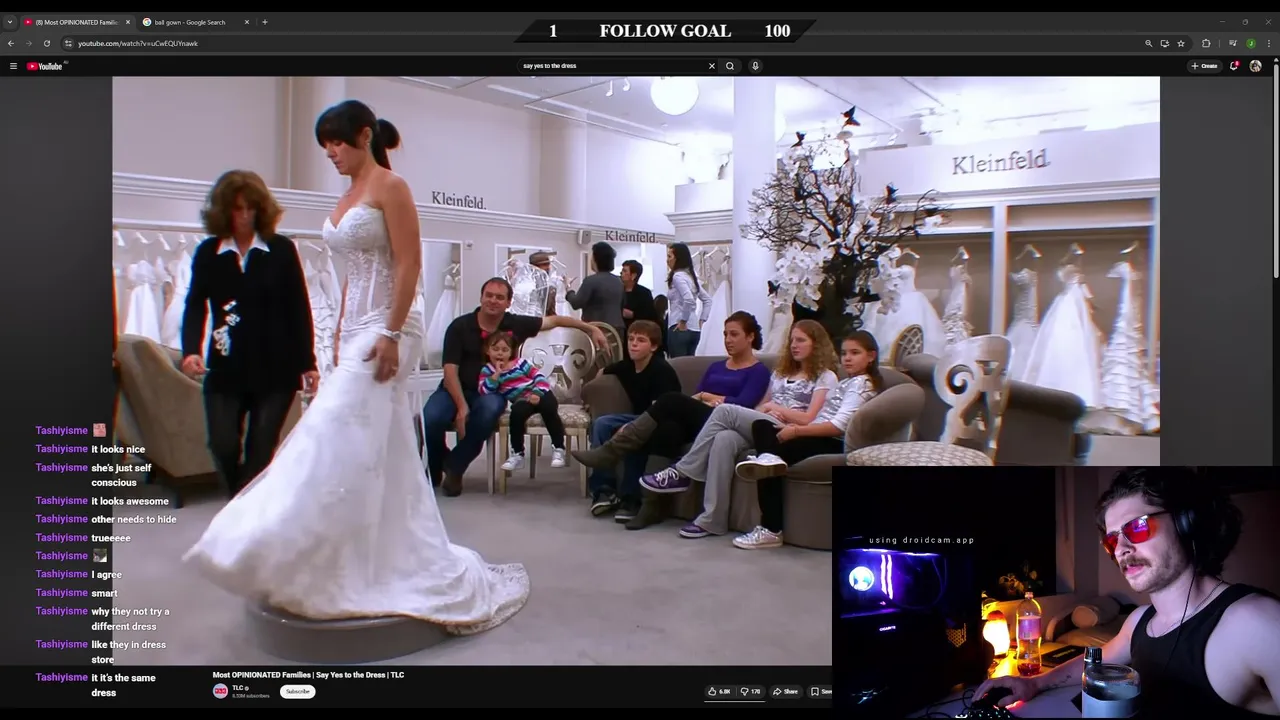Switch to the ball gown Google Search tab
The height and width of the screenshot is (720, 1280).
190,22
